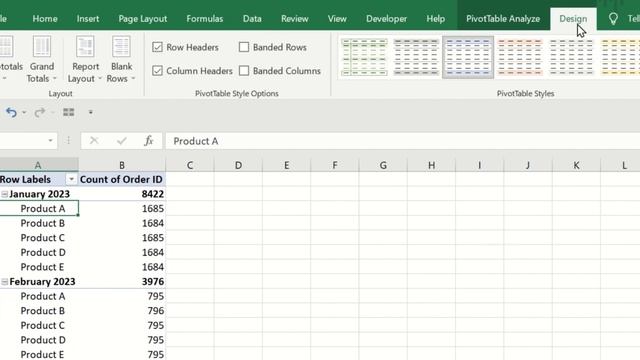The width and height of the screenshot is (640, 360).
Task: Collapse the February 2023 group
Action: [4, 282]
